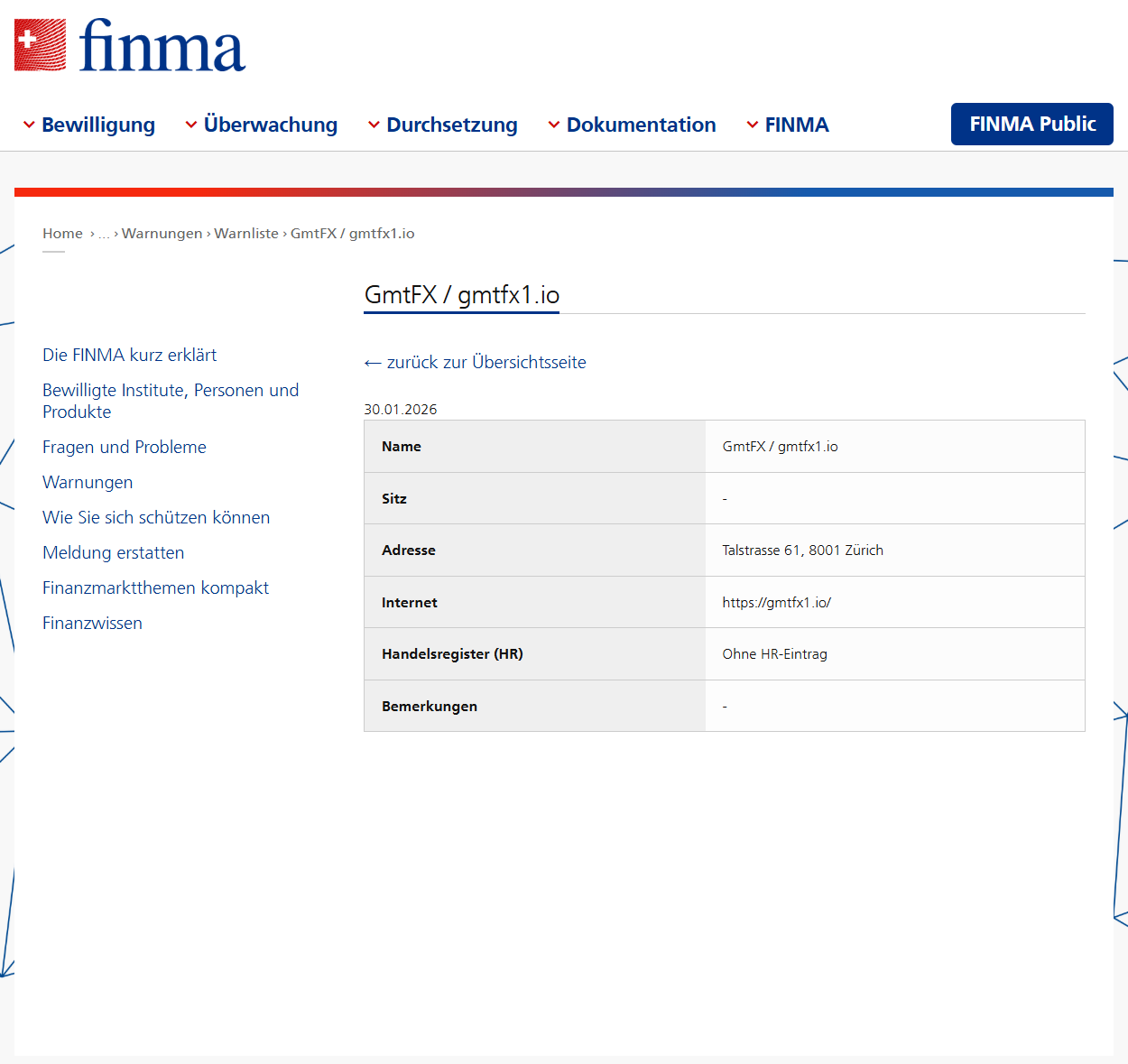Screen dimensions: 1128x1064
Task: Click the left arrow before zurück
Action: tap(373, 363)
